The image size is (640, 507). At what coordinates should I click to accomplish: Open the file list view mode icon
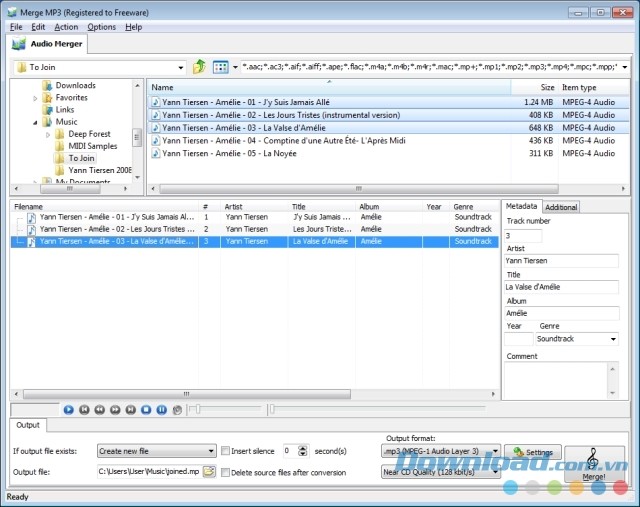pyautogui.click(x=221, y=67)
